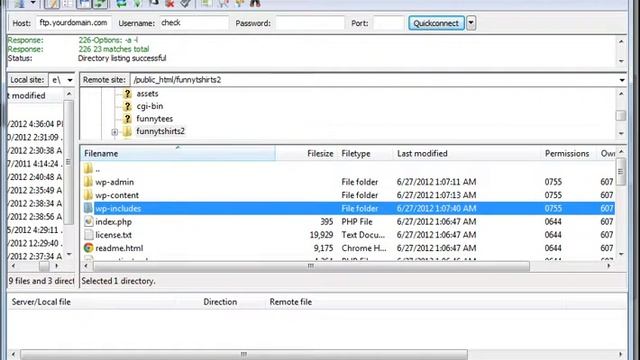640x360 pixels.
Task: Sort by the Permissions column header
Action: (x=569, y=153)
